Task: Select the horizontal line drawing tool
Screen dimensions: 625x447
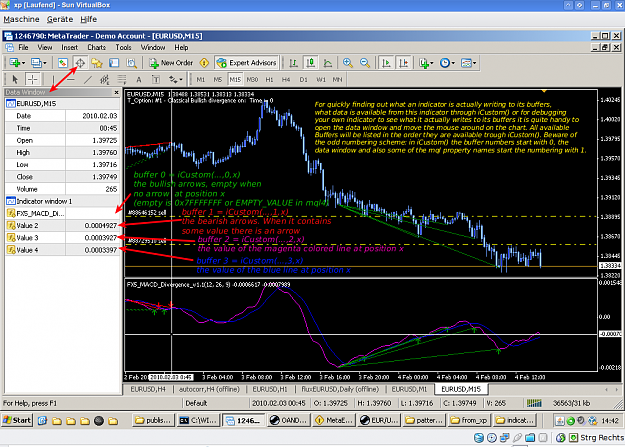Action: click(x=71, y=80)
